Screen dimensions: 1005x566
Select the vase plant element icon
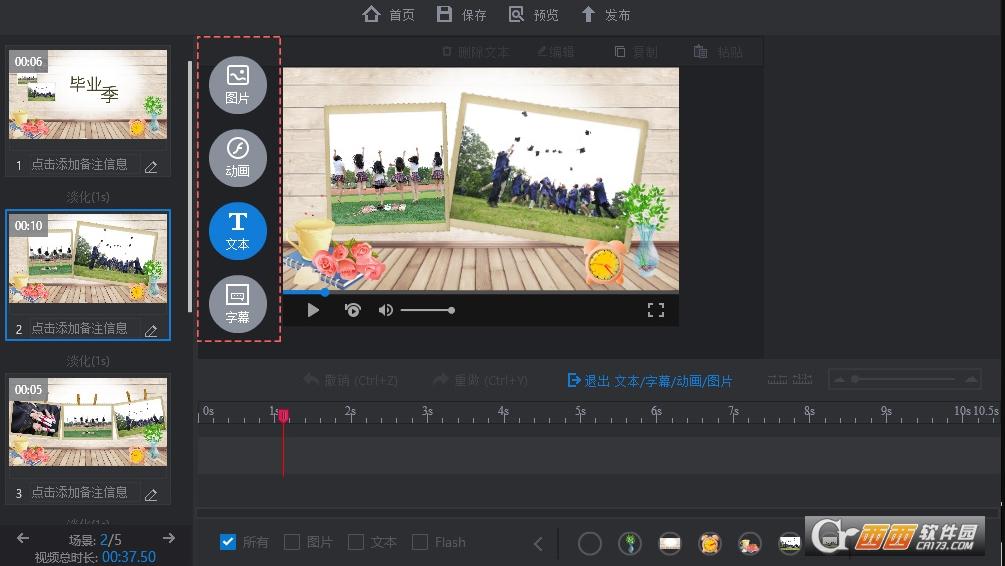point(630,544)
